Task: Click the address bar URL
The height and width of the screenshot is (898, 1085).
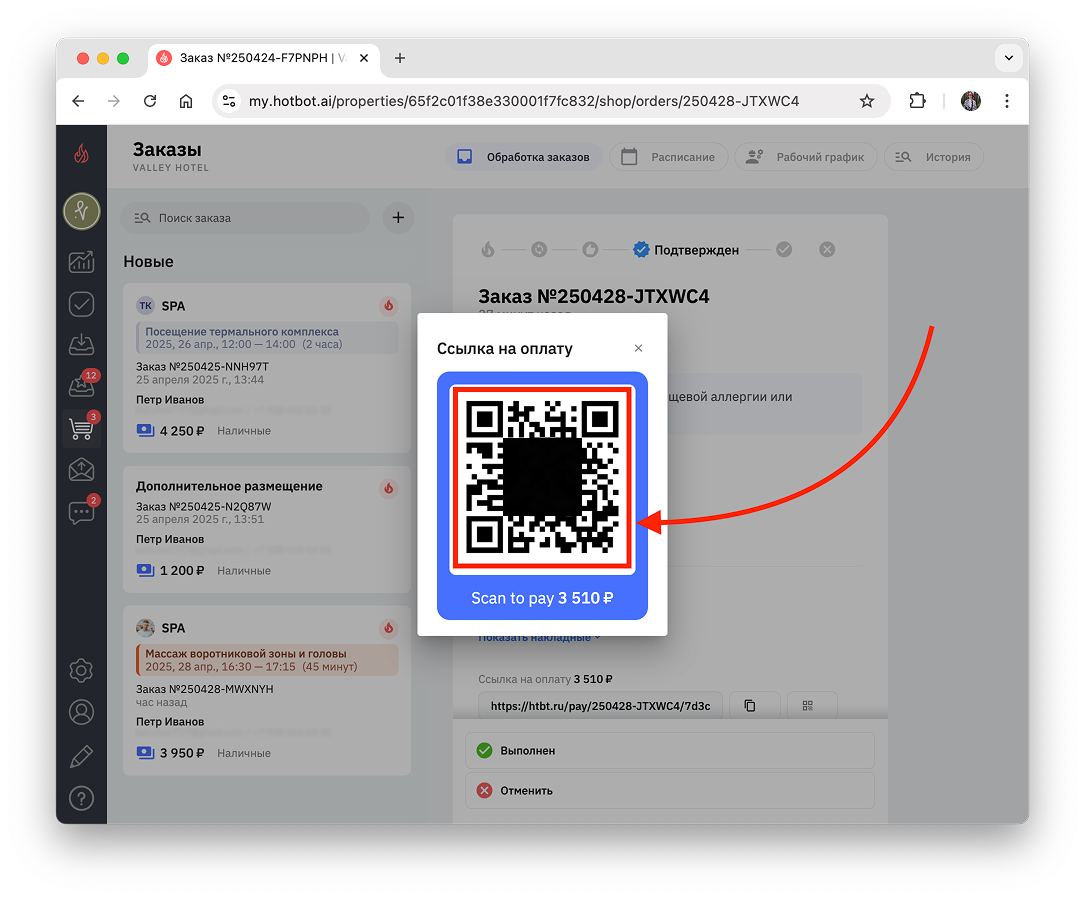Action: (x=524, y=101)
